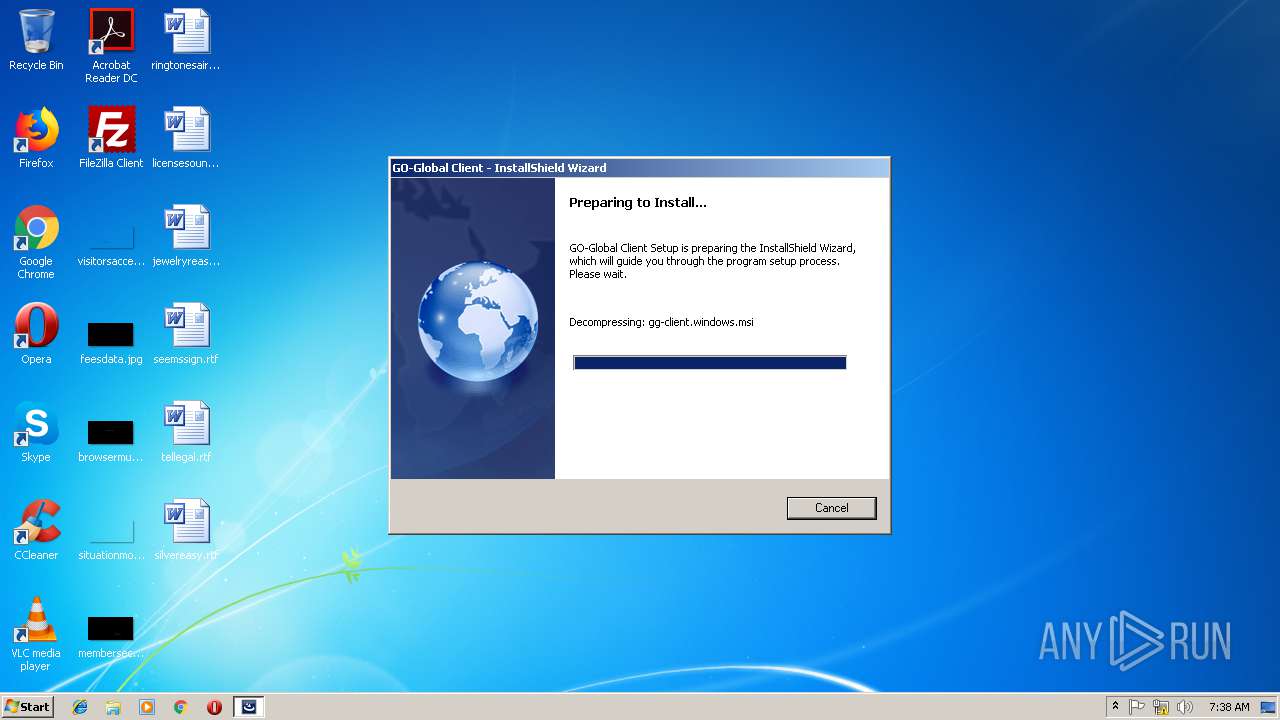Open Windows Explorer folder in taskbar
The image size is (1280, 720).
pos(113,707)
